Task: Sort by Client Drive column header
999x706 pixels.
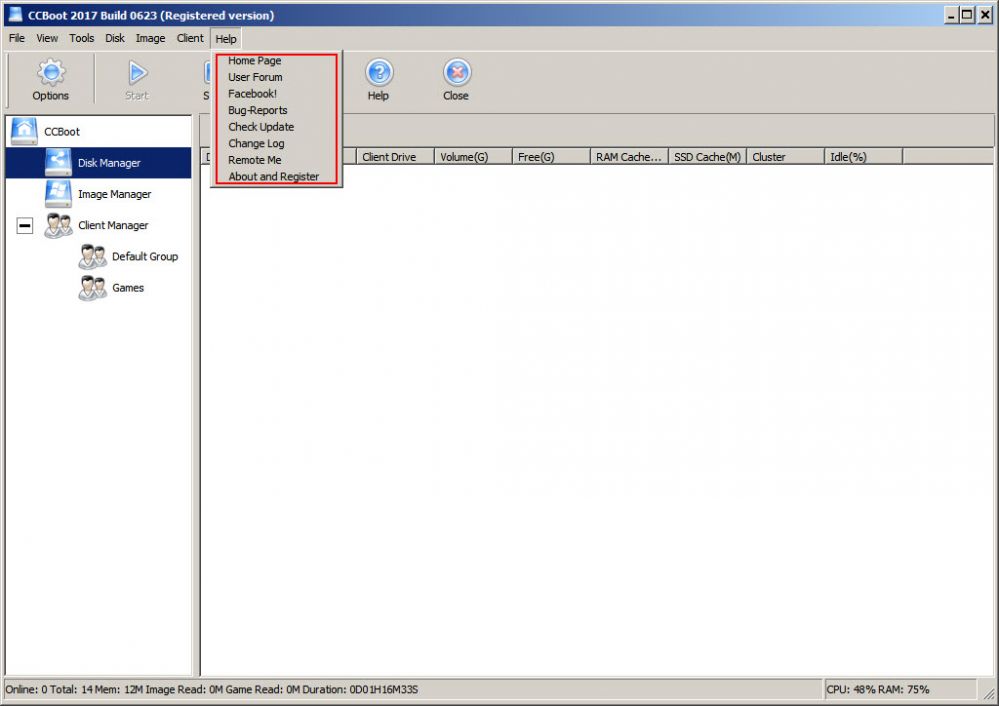Action: pos(395,157)
